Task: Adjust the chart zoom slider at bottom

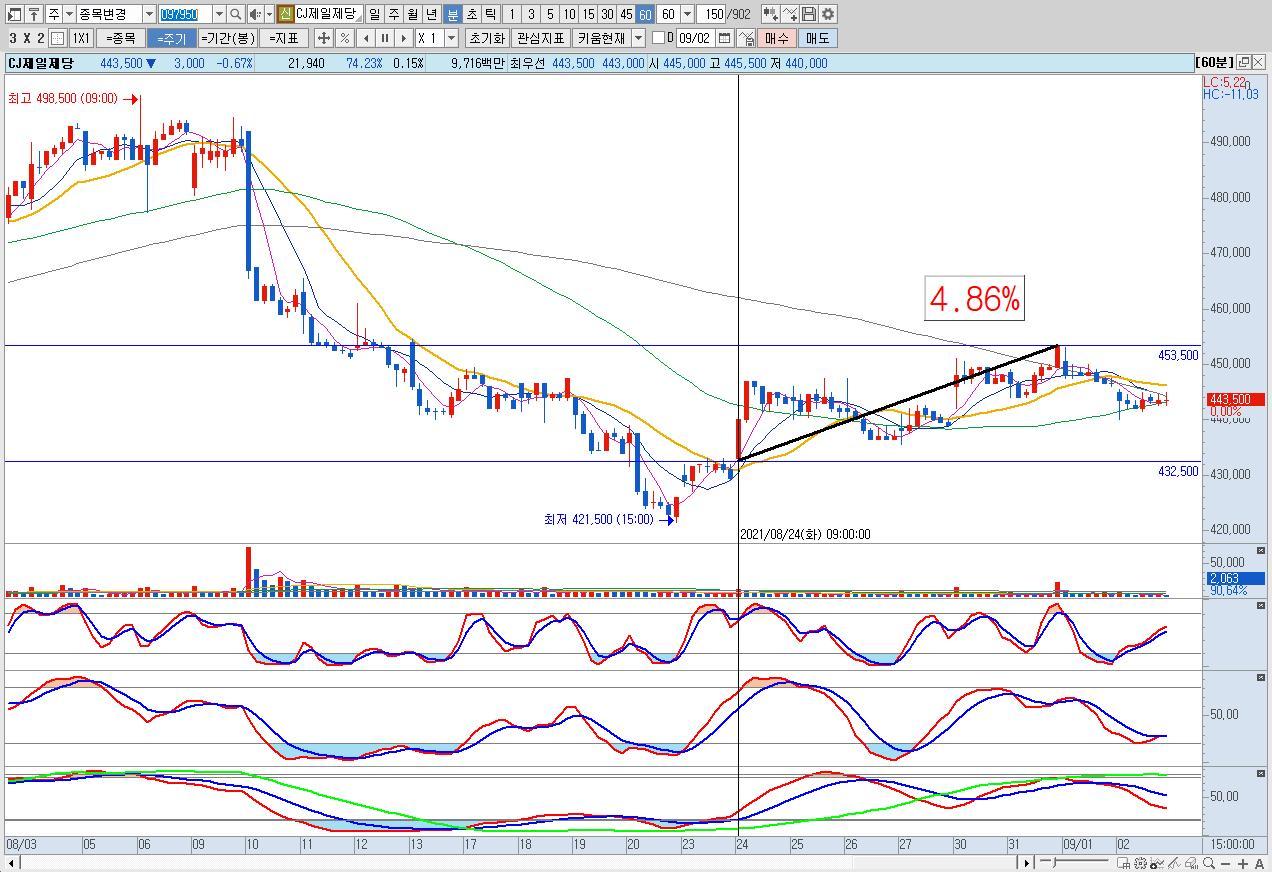Action: point(1073,862)
